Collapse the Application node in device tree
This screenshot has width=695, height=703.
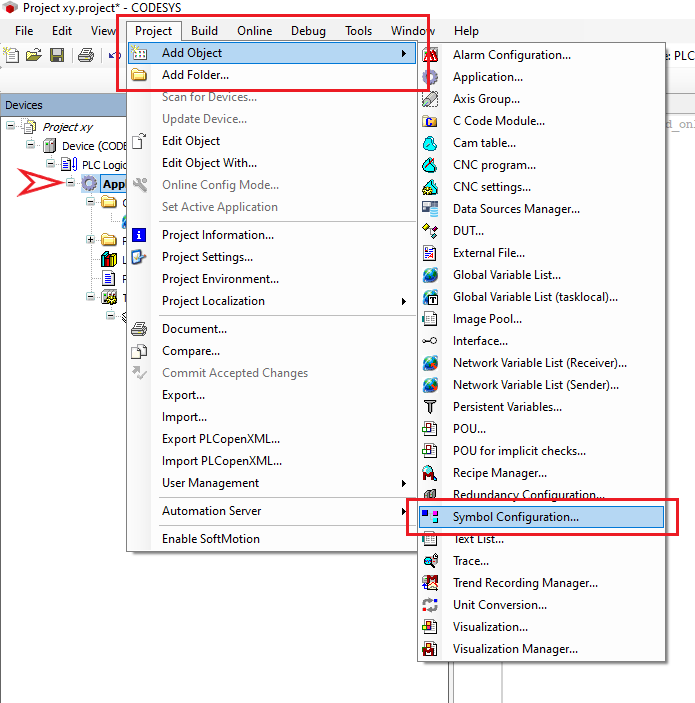(70, 184)
